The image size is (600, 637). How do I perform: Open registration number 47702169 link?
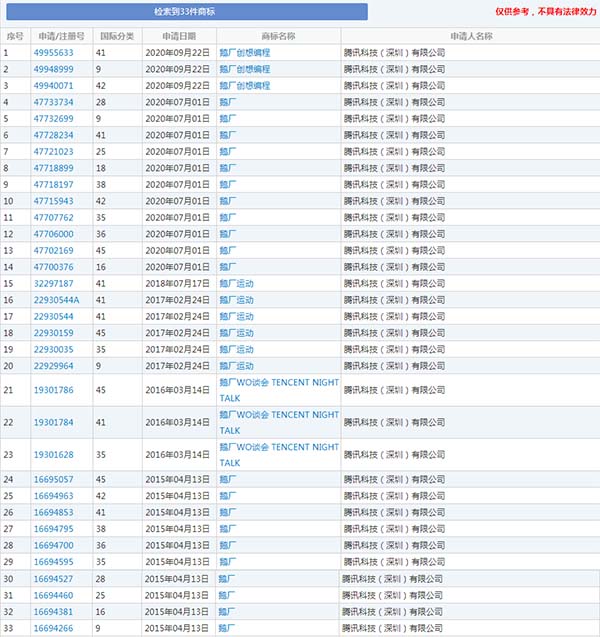[x=53, y=251]
